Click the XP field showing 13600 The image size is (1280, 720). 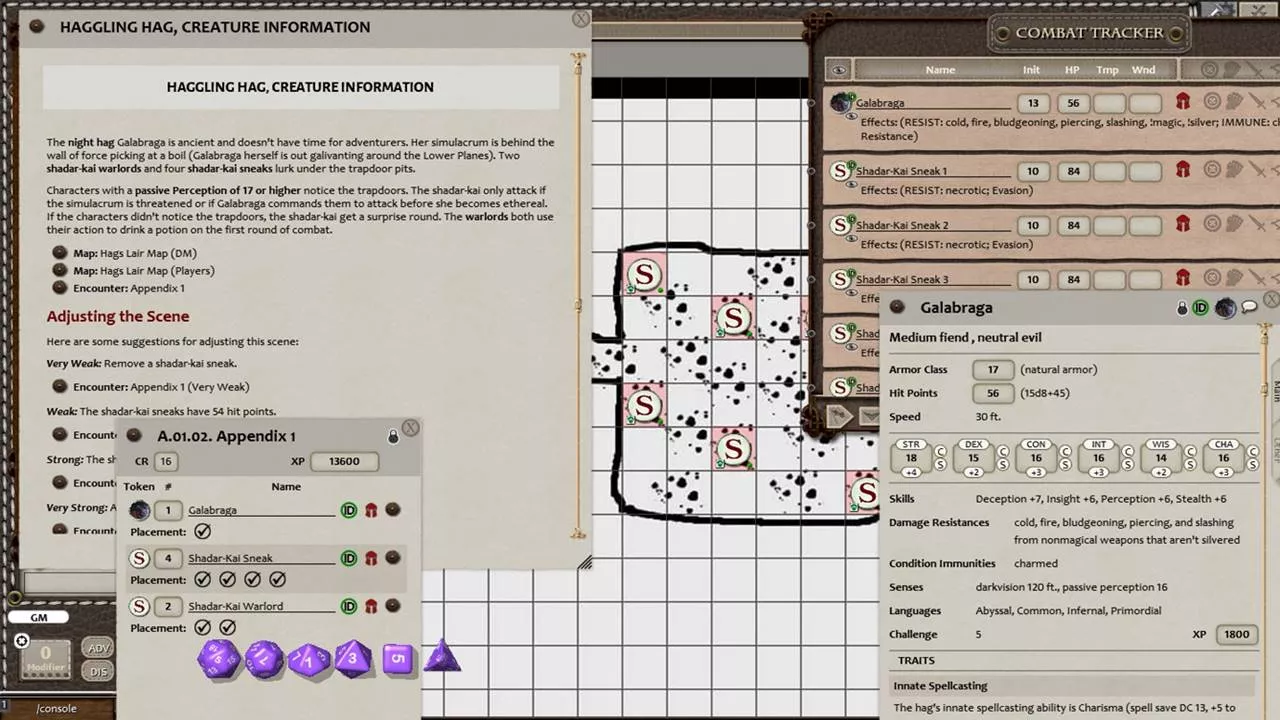[x=344, y=461]
